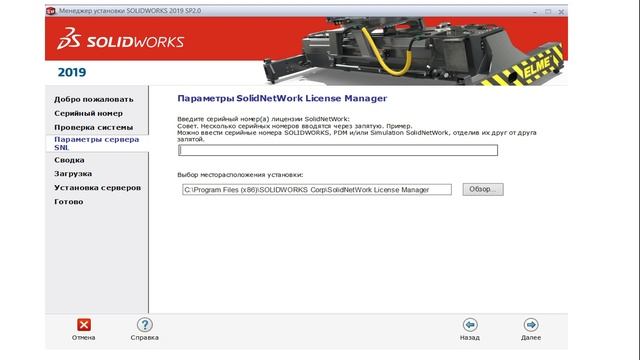
Task: Click the label Выбор месторасположения установки
Action: 240,175
